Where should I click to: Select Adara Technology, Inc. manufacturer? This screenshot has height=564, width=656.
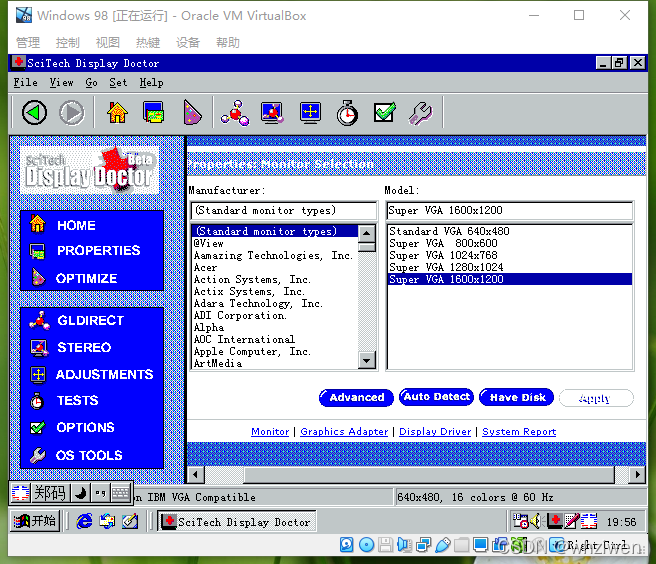[x=275, y=303]
